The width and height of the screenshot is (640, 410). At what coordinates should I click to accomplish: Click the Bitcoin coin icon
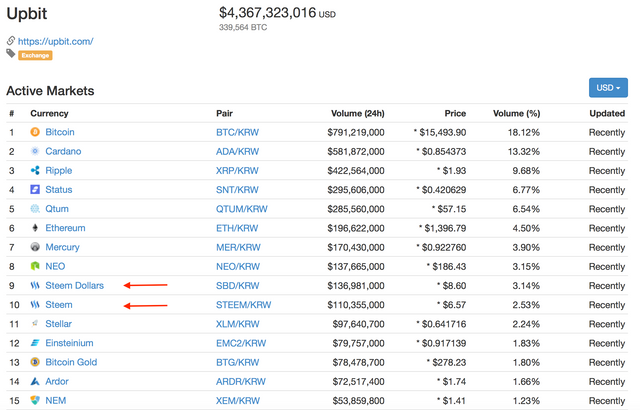tap(35, 132)
